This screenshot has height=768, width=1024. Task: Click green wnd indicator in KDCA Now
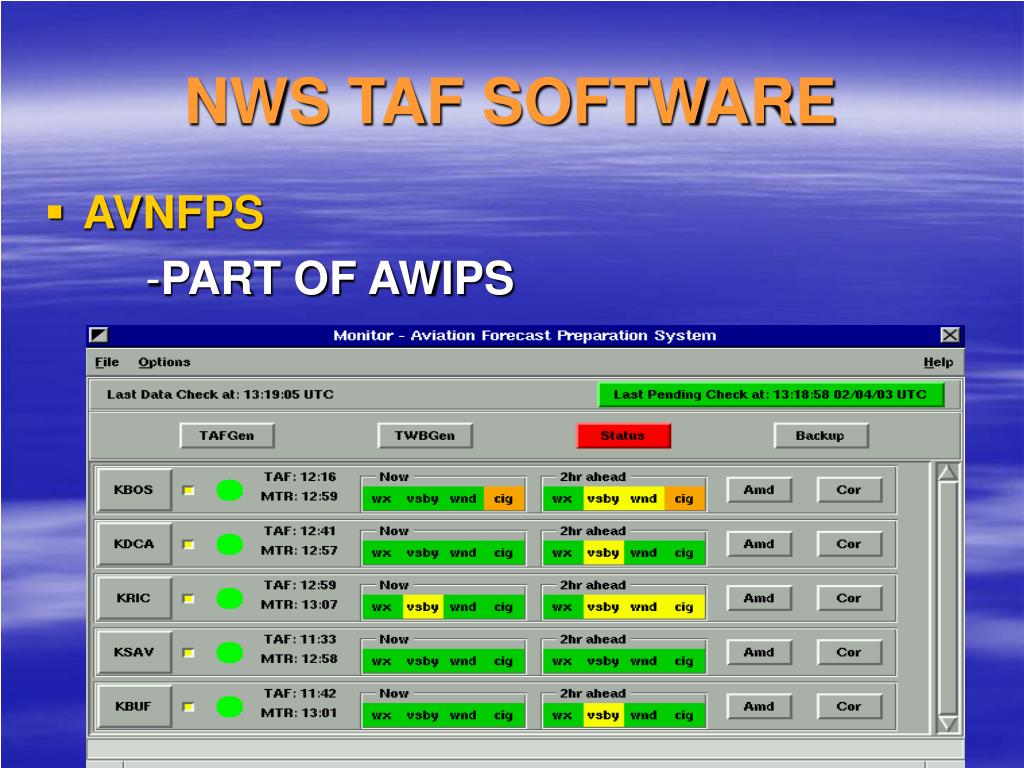tap(463, 553)
